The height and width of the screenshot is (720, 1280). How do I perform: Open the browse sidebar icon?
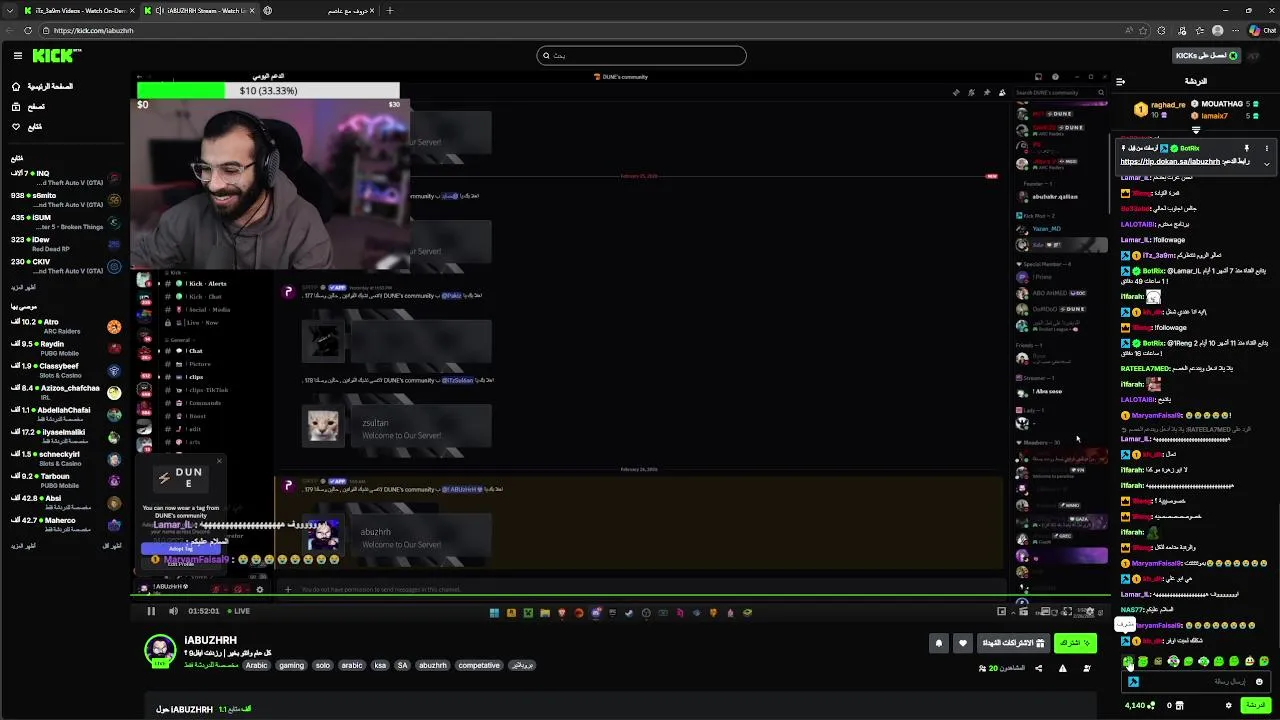coord(16,106)
